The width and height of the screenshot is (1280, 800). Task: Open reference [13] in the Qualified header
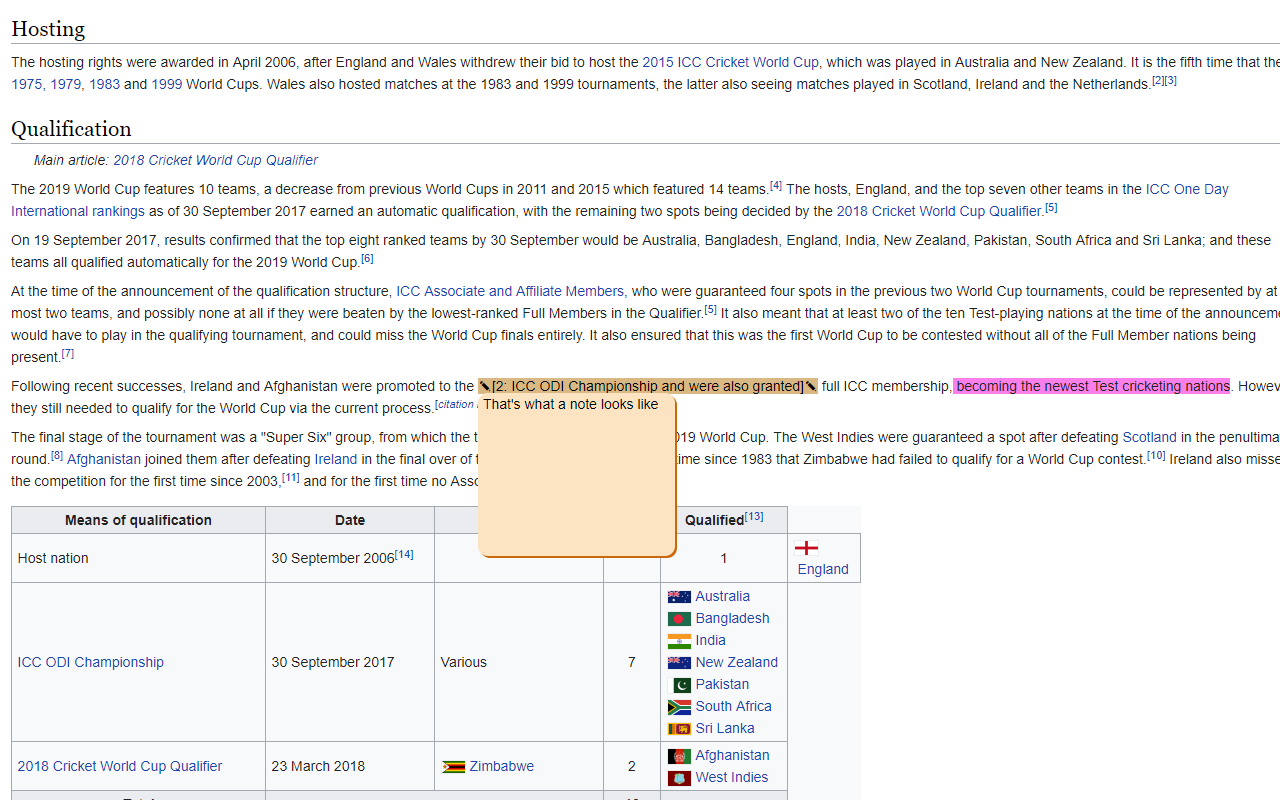754,516
